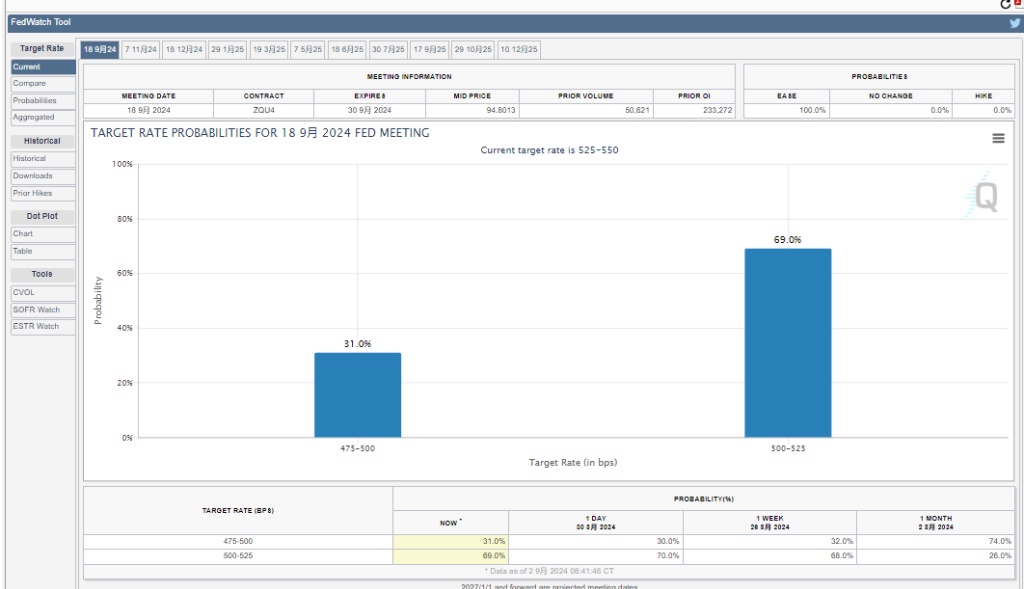Click the Probabilities sidebar button

point(43,101)
